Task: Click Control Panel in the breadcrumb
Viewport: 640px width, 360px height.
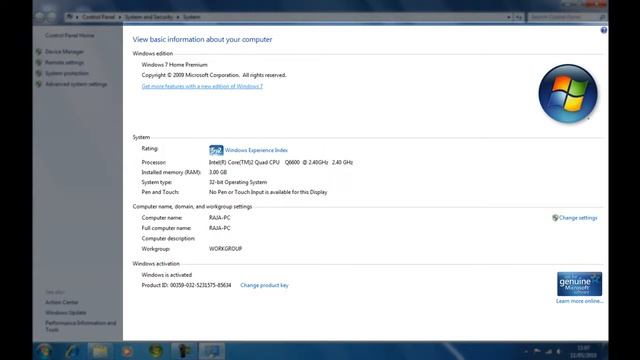Action: [98, 17]
